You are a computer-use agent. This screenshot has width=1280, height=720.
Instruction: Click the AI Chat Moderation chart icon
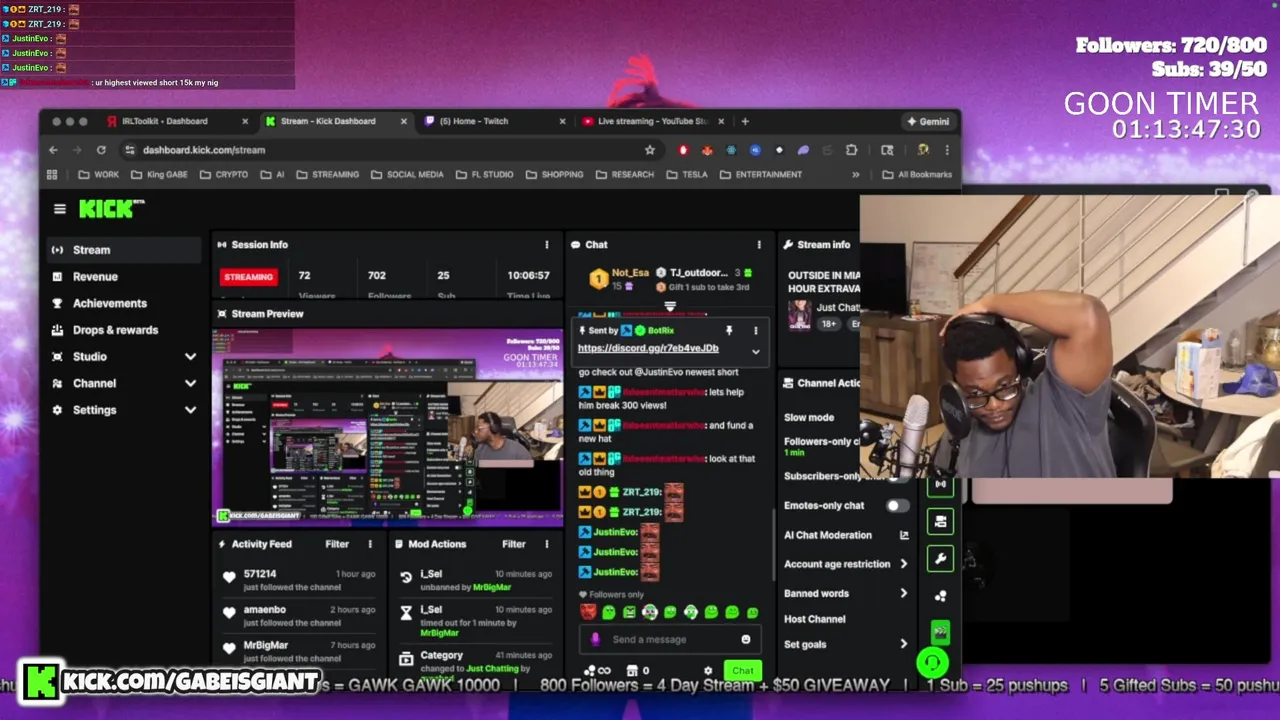point(904,535)
